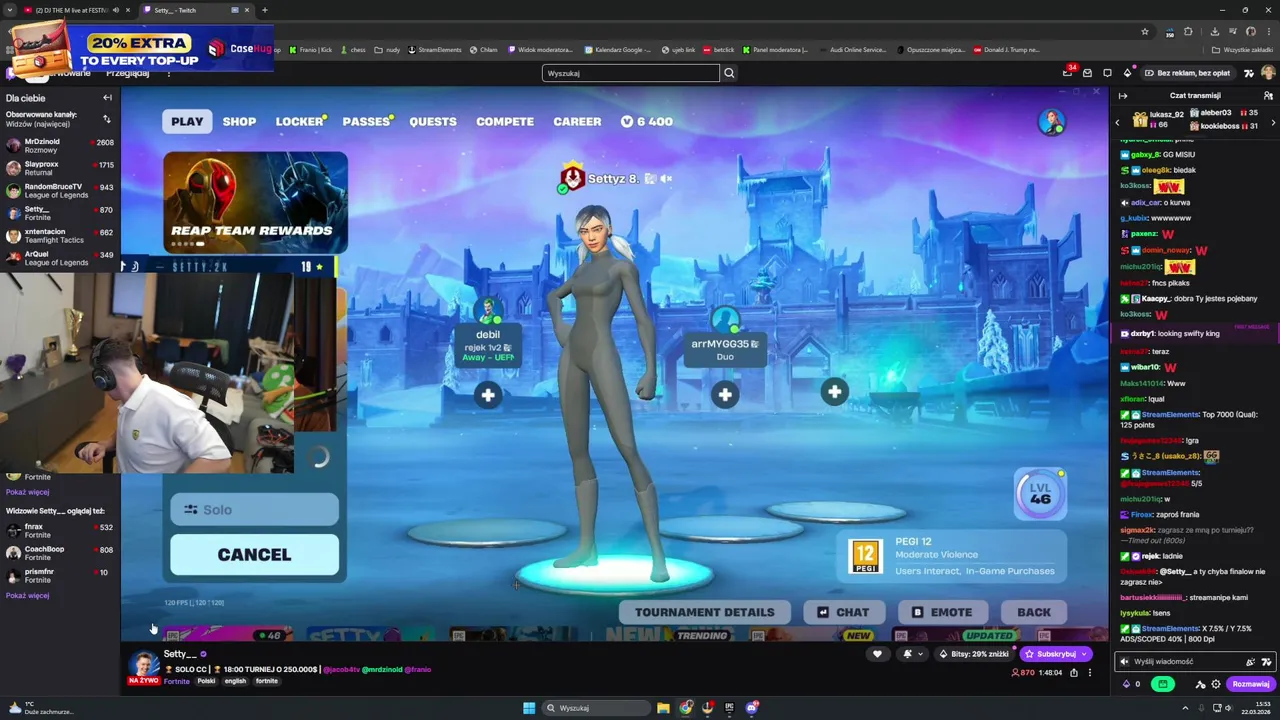
Task: Open the chat community members icon
Action: (1268, 96)
